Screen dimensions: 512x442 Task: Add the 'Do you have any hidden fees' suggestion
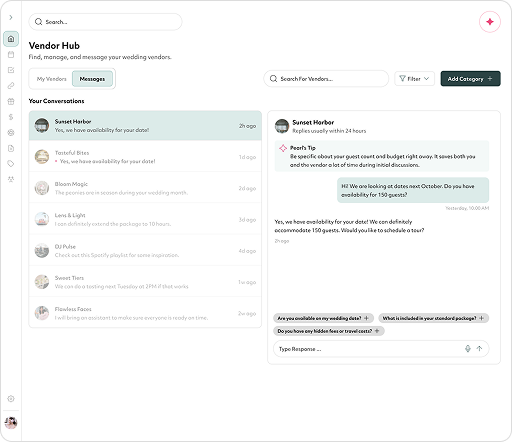point(329,331)
